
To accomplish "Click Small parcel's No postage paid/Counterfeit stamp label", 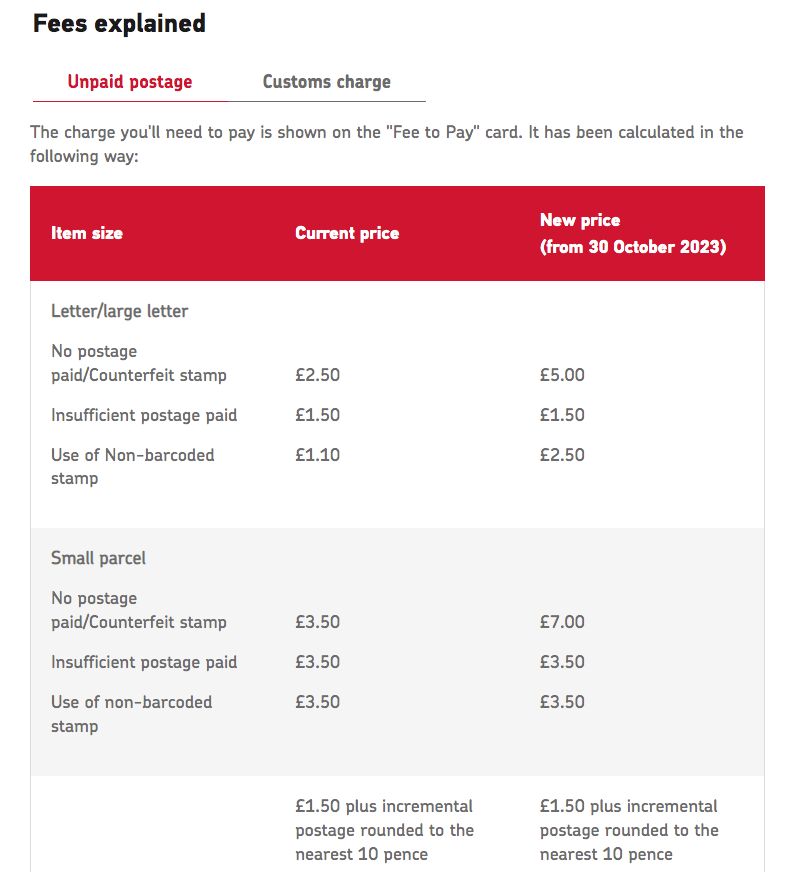I will 139,610.
